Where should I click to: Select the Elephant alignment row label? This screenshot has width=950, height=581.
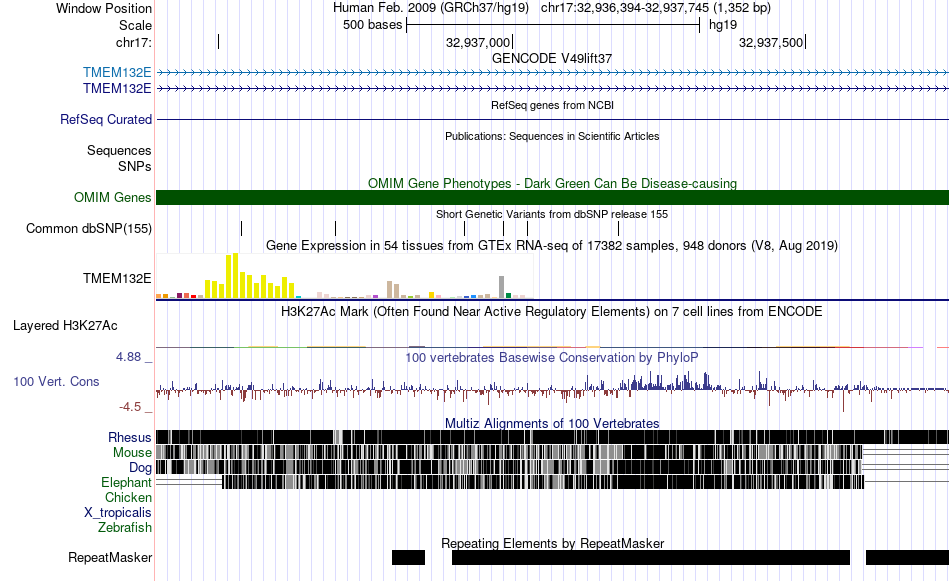(x=126, y=482)
